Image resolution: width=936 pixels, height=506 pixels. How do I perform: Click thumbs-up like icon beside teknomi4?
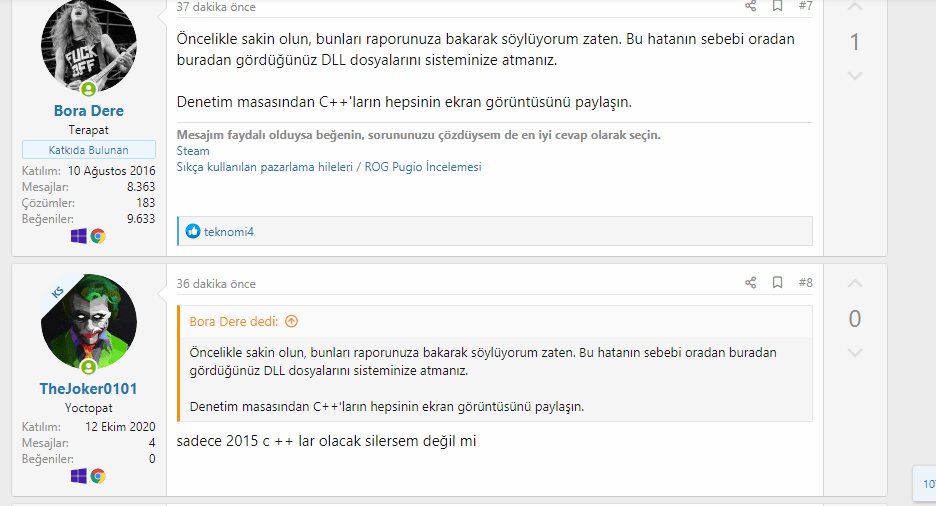pyautogui.click(x=193, y=232)
